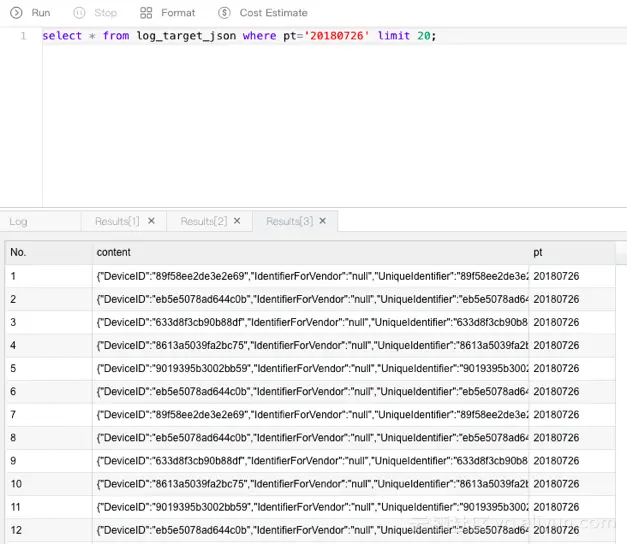The width and height of the screenshot is (627, 544).
Task: Select content cell of row 6
Action: 310,392
